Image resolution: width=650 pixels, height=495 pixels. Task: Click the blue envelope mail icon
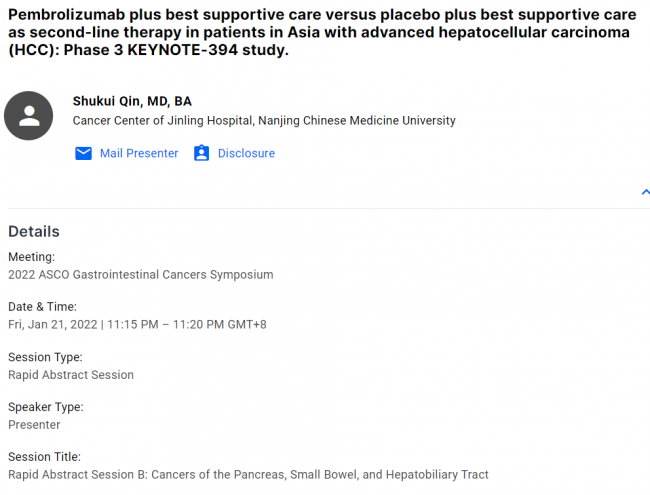pos(83,153)
